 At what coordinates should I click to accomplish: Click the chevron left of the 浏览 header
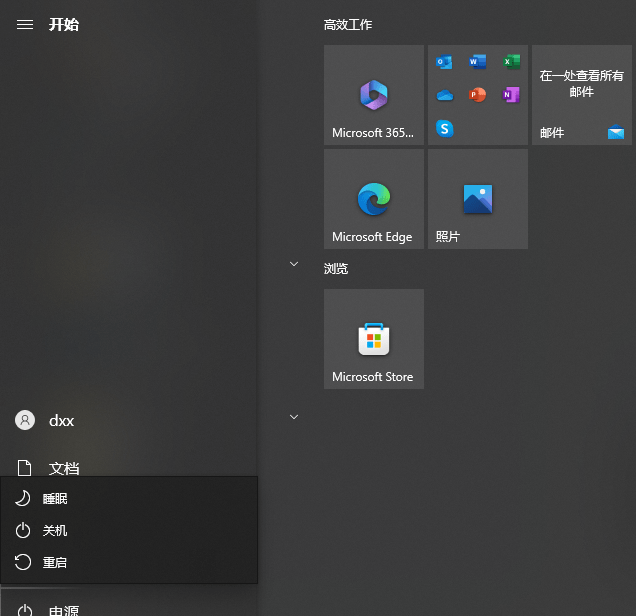(294, 264)
